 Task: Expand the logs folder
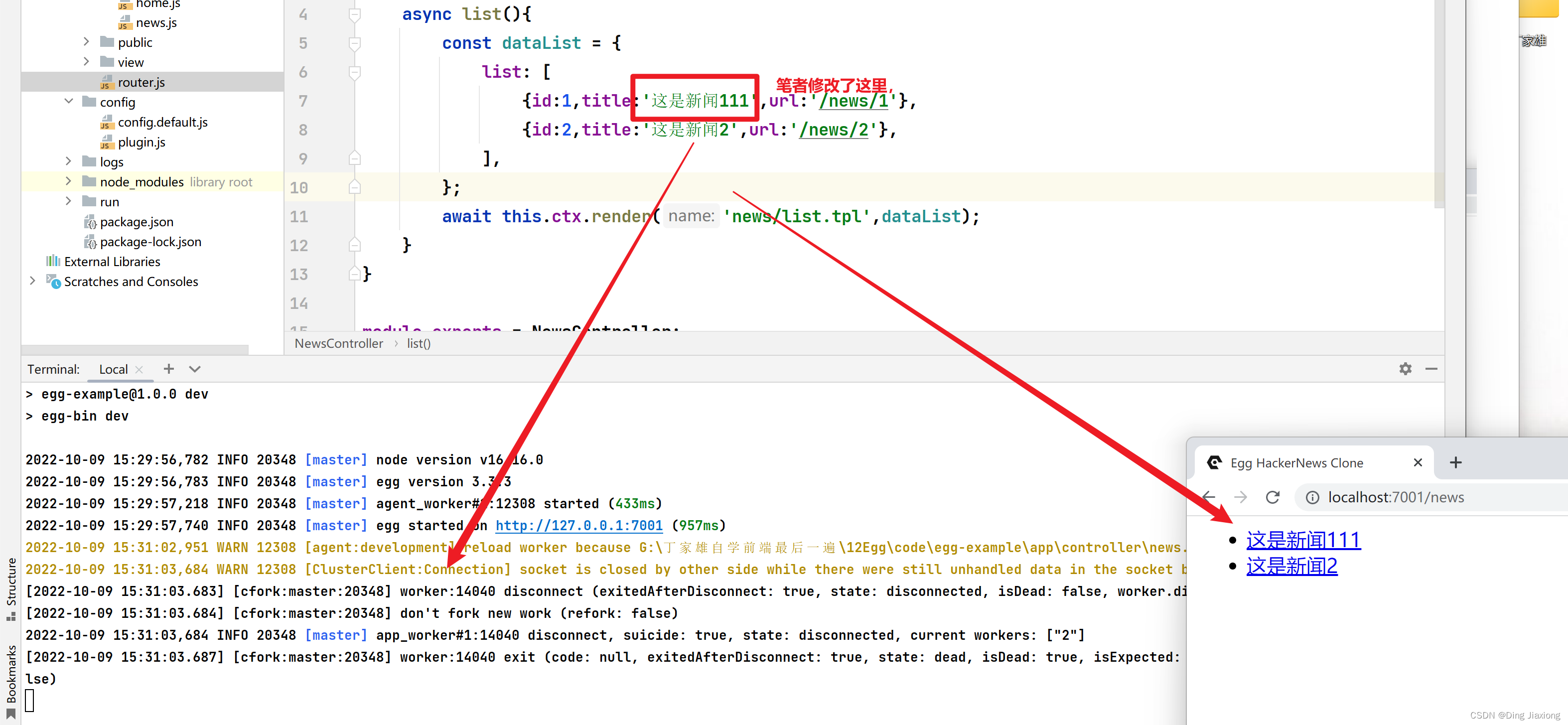tap(68, 162)
